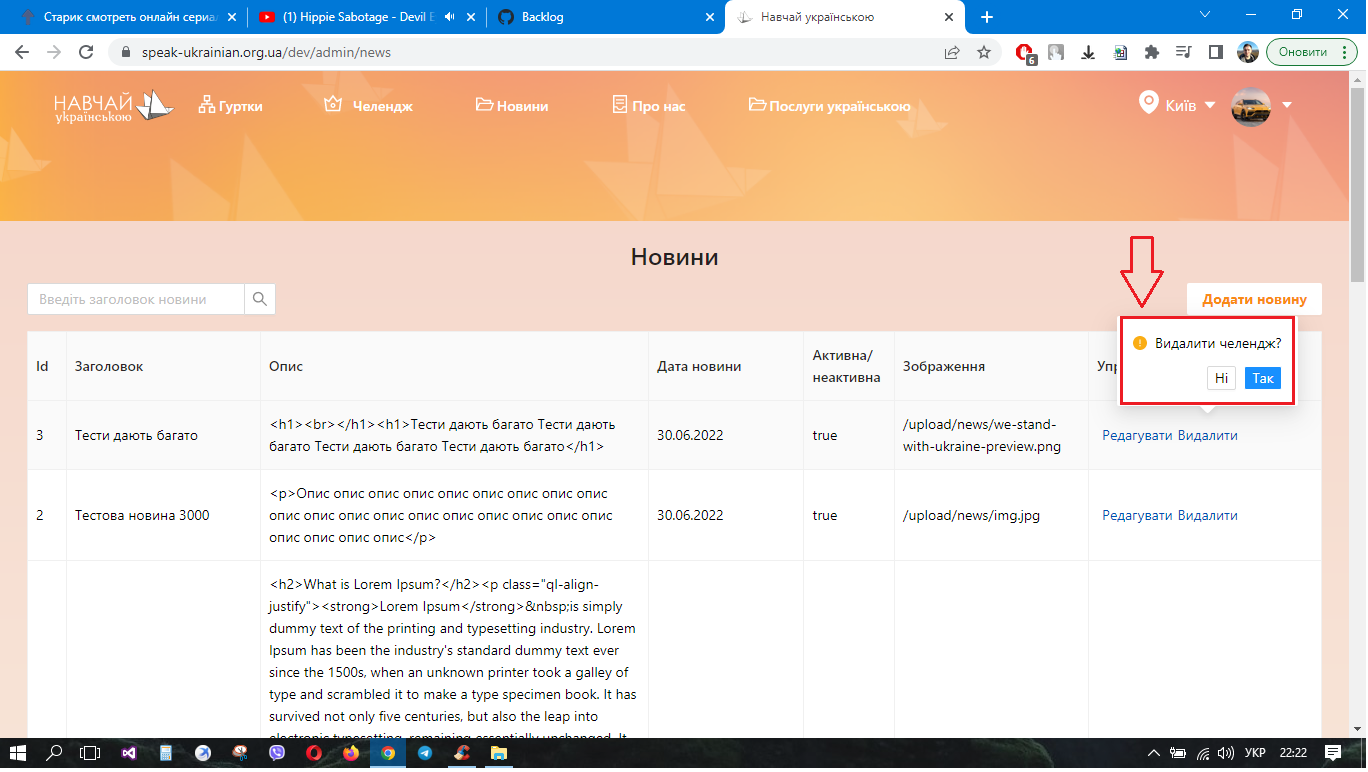Click the folder icon next to Новини
Screen dimensions: 1368x772
tap(483, 104)
